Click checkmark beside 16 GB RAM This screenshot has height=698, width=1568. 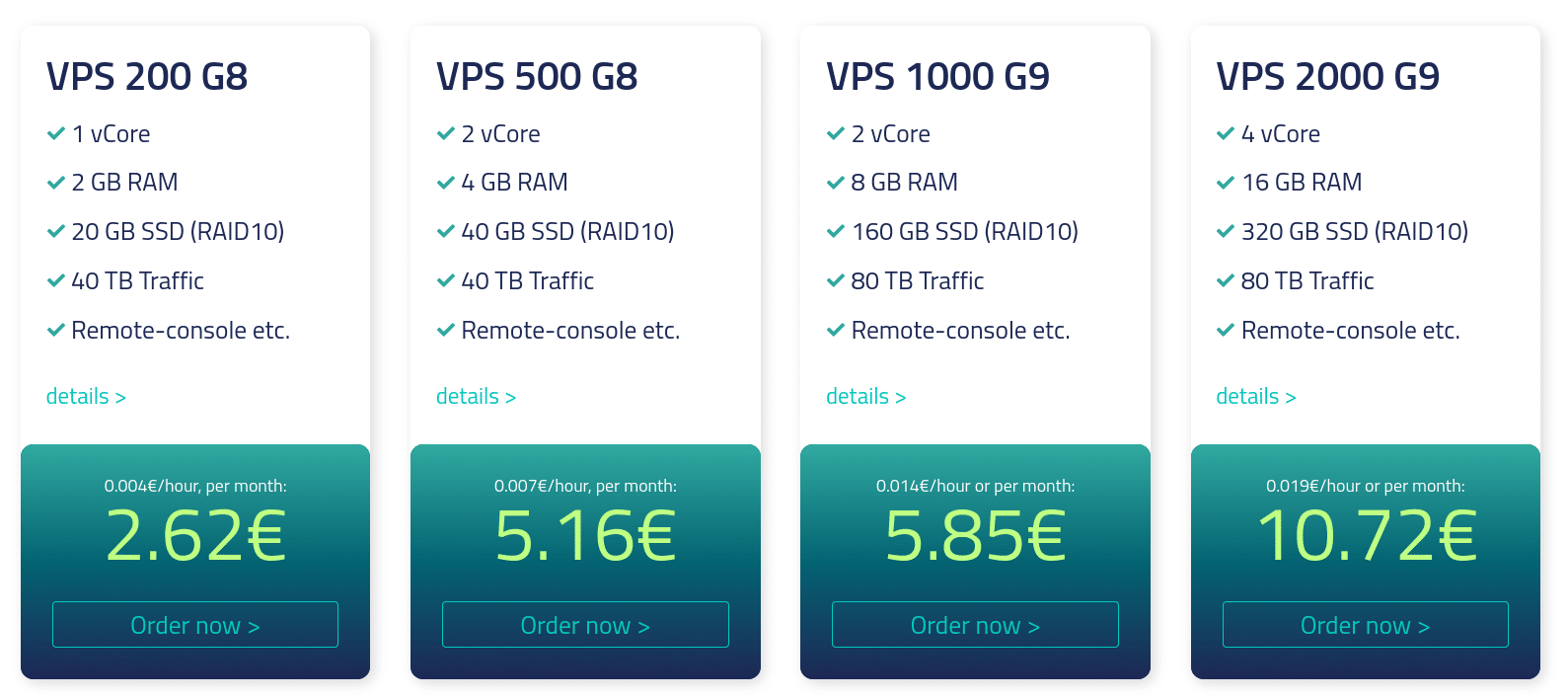point(1226,183)
